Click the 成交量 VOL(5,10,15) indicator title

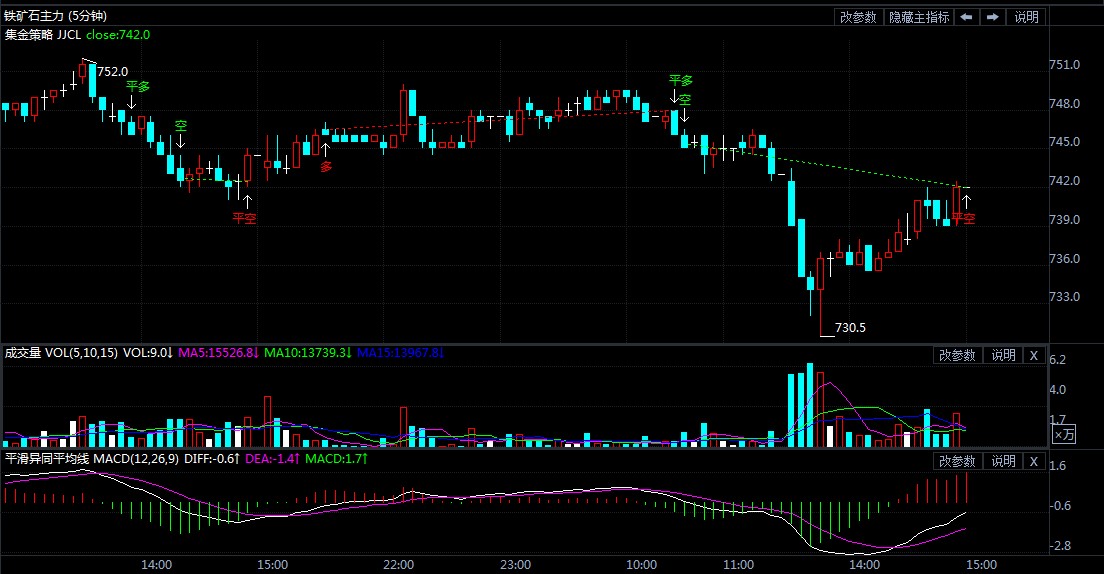click(x=61, y=353)
